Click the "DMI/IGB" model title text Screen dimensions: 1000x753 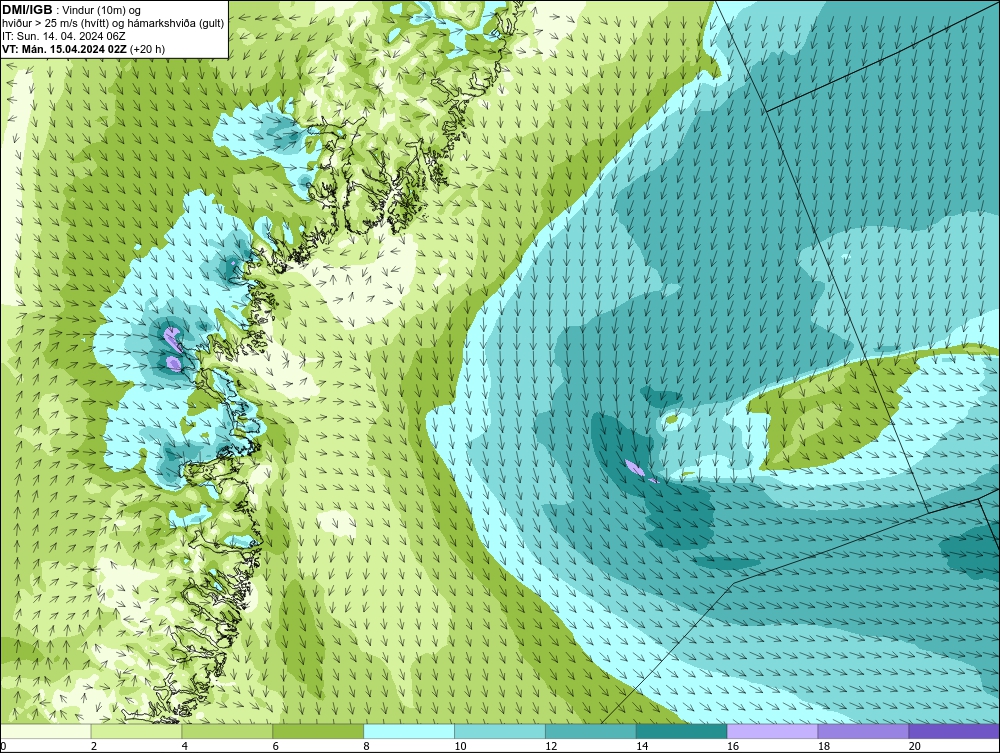pyautogui.click(x=27, y=10)
